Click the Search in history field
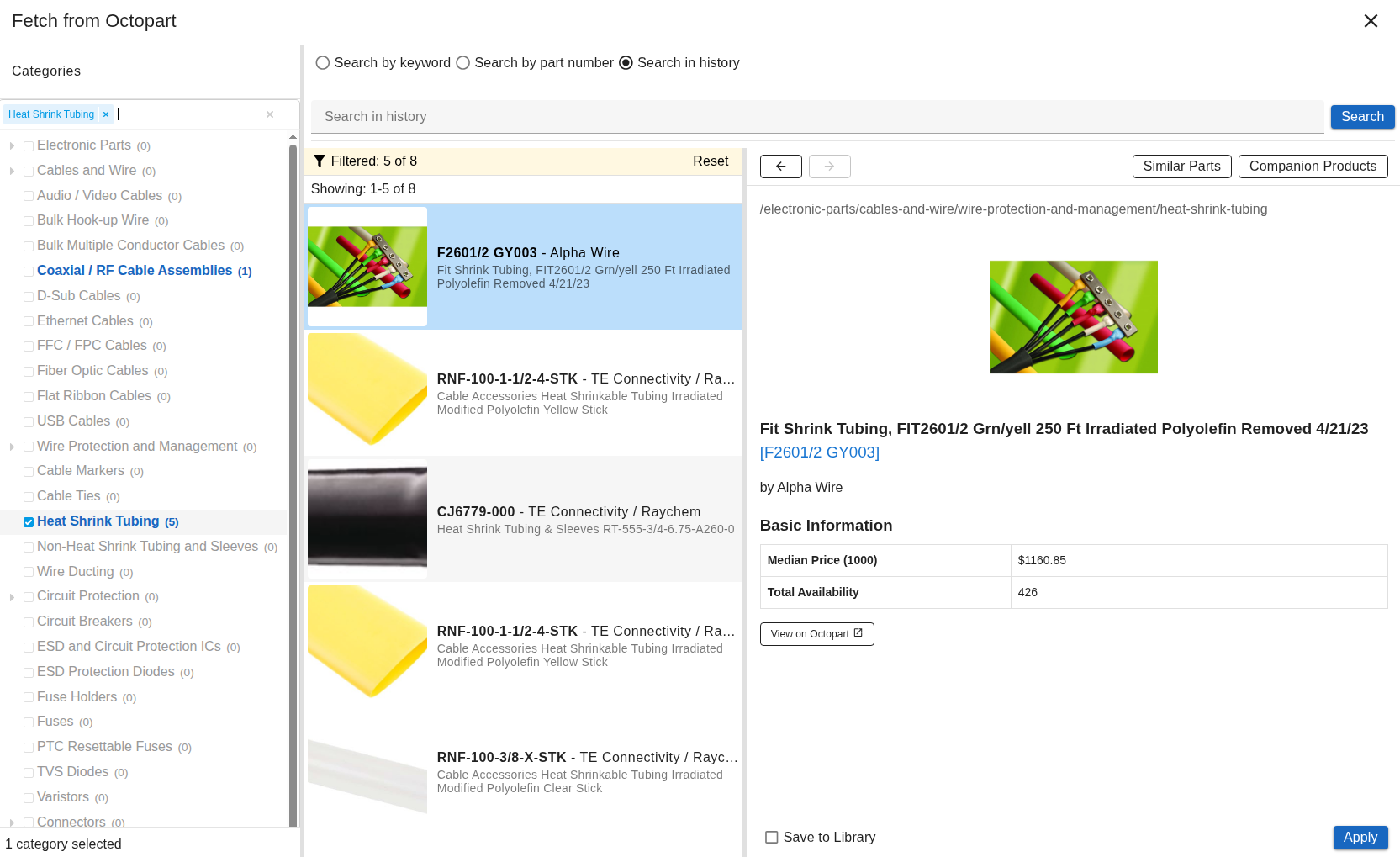Viewport: 1400px width, 857px height. (817, 117)
